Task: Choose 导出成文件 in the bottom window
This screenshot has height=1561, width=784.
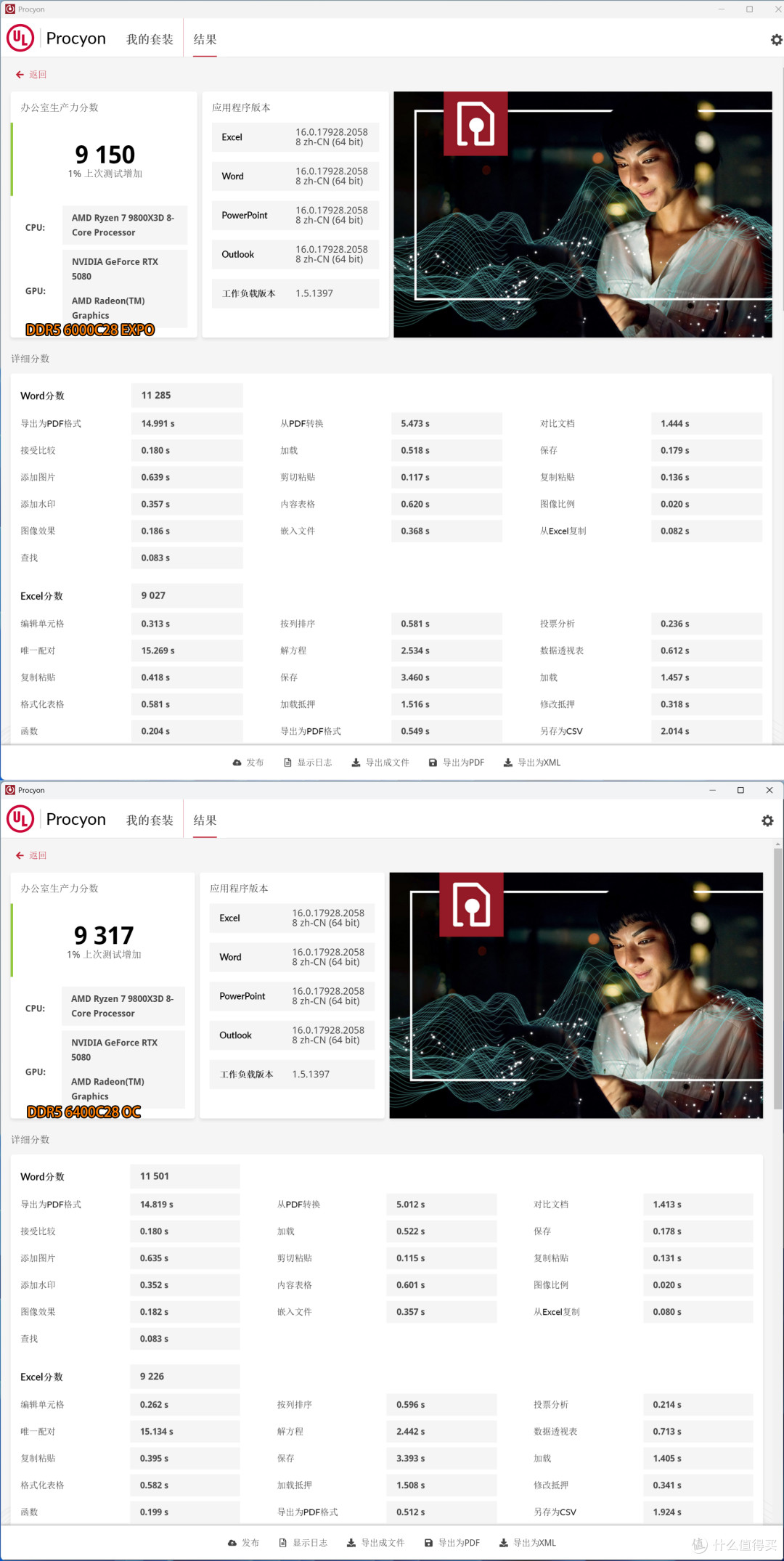Action: point(376,1543)
